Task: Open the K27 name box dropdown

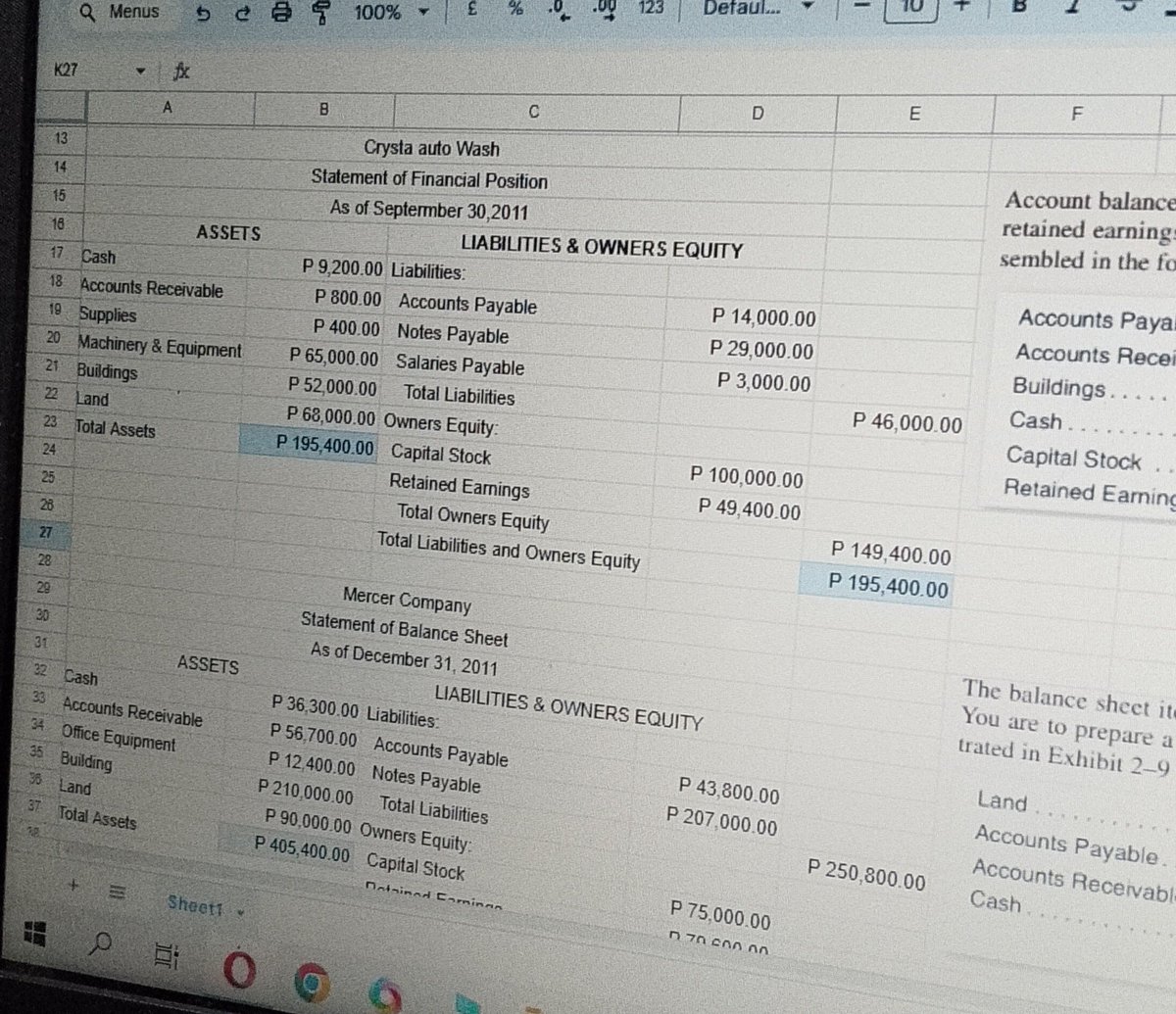Action: tap(142, 72)
